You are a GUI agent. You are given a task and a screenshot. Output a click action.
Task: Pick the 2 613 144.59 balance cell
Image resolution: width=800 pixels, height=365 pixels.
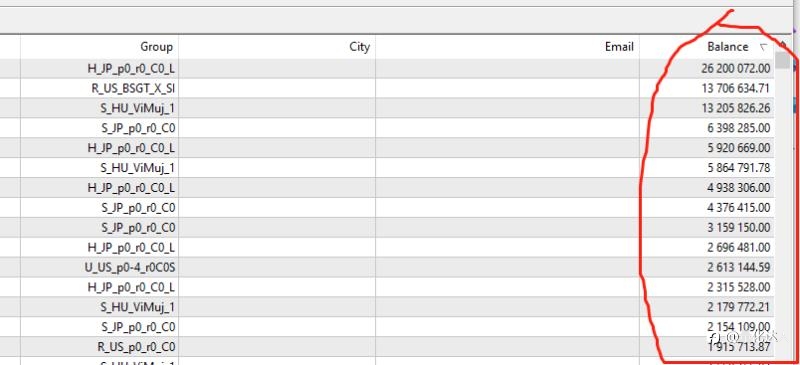click(707, 267)
